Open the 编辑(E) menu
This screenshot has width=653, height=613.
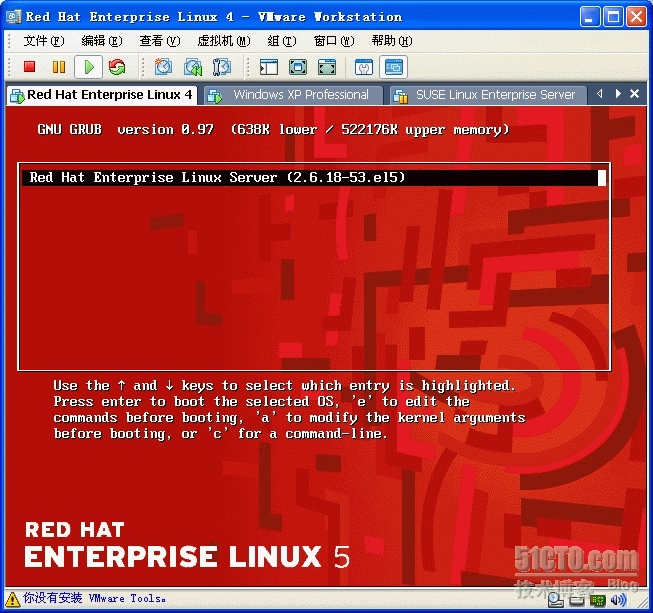click(102, 41)
